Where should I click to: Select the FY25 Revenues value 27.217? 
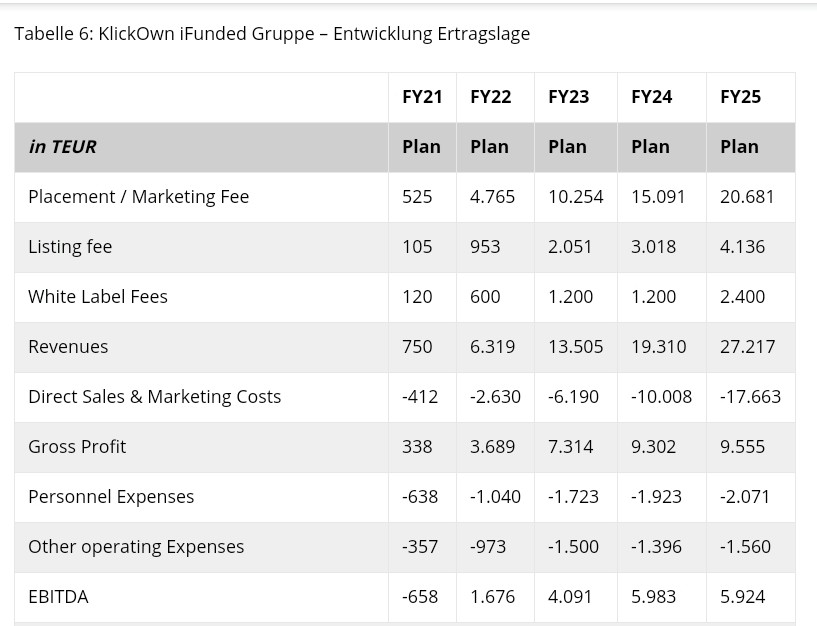tap(747, 347)
